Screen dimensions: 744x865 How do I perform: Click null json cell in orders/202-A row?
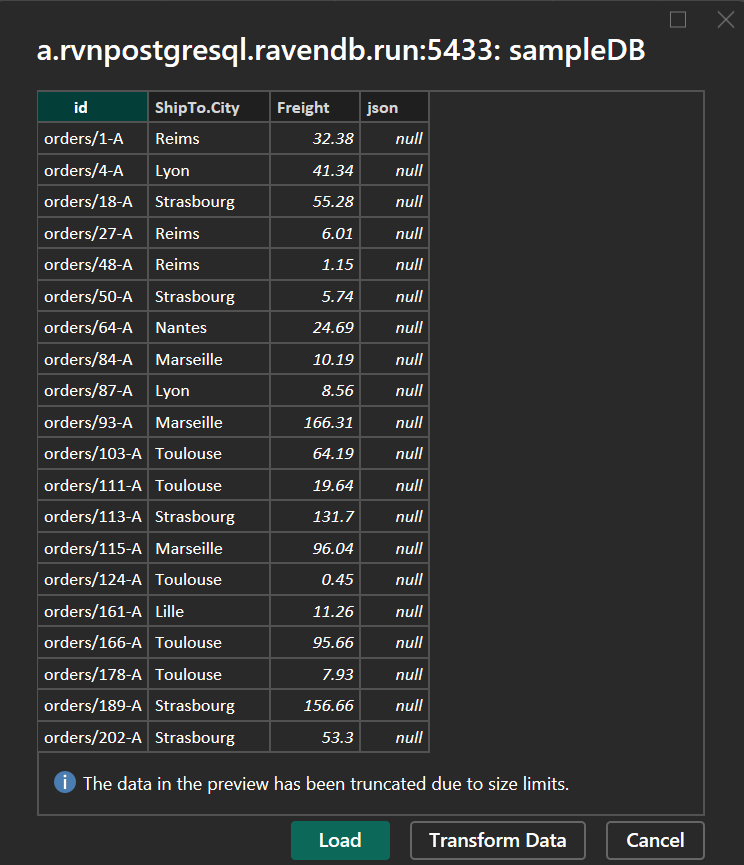pos(394,737)
